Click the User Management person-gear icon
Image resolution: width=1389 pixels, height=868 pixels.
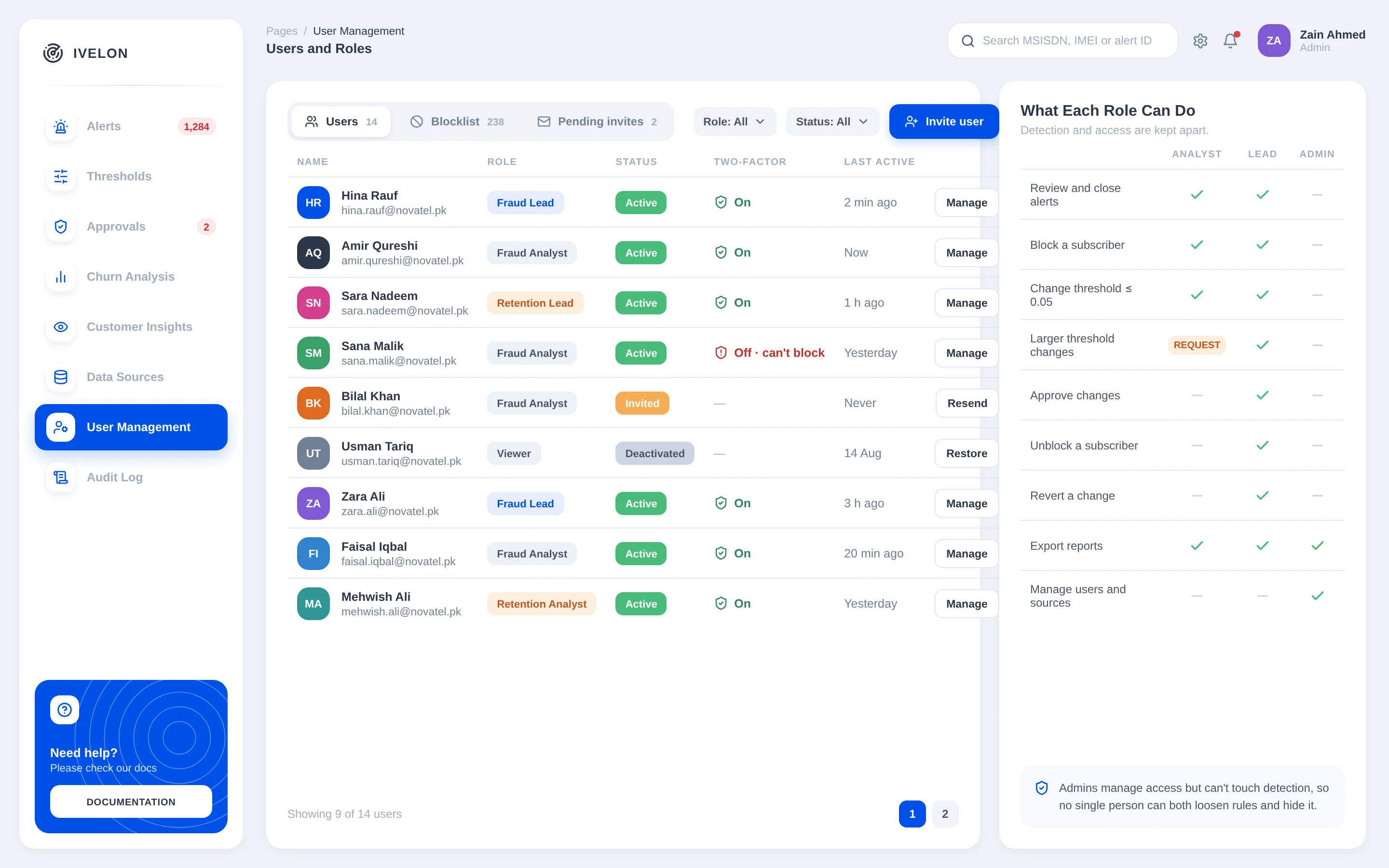pyautogui.click(x=61, y=427)
